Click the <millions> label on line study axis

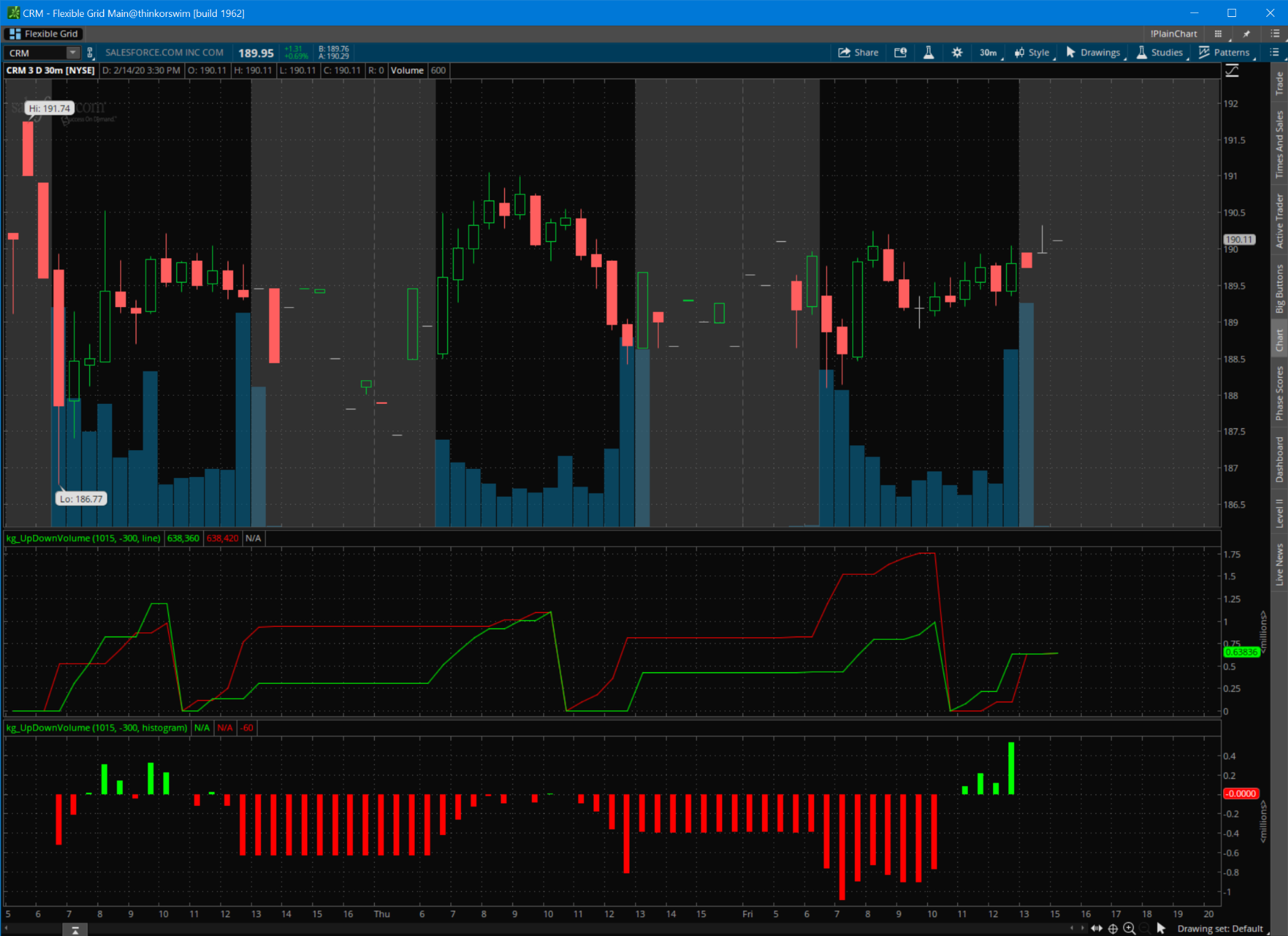[1264, 632]
